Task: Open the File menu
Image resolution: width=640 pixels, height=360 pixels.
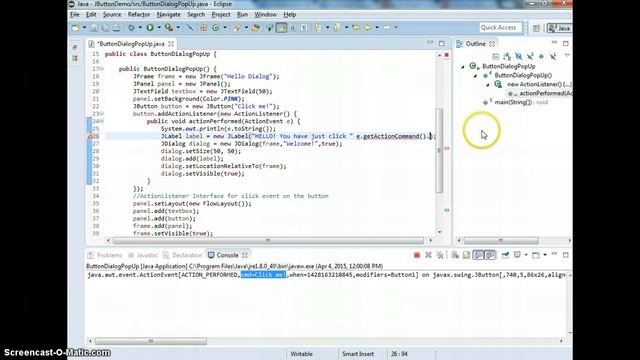Action: (75, 14)
